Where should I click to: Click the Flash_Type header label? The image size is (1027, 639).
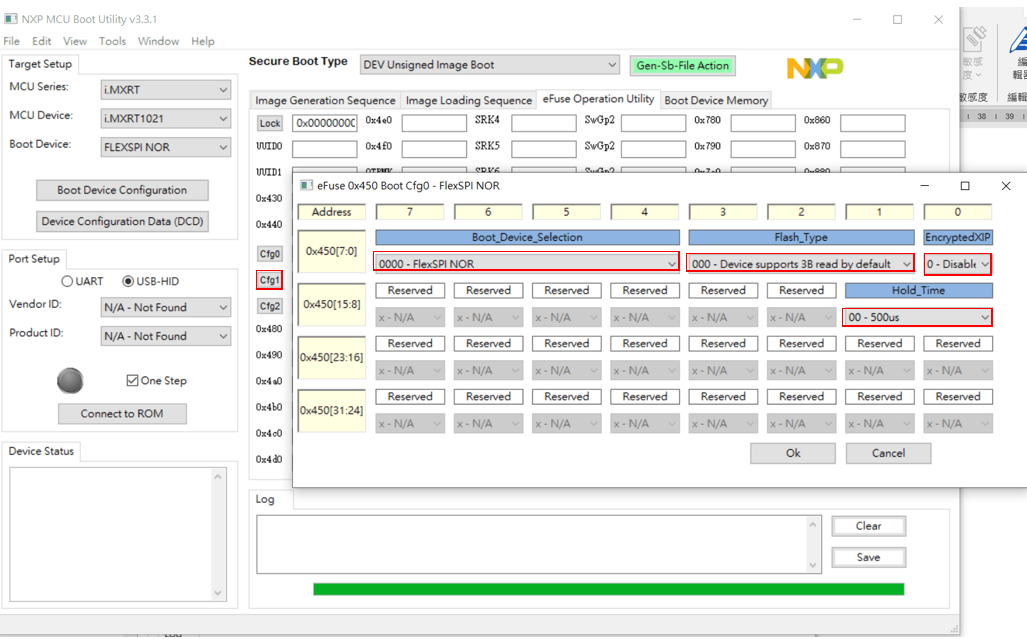[x=801, y=237]
